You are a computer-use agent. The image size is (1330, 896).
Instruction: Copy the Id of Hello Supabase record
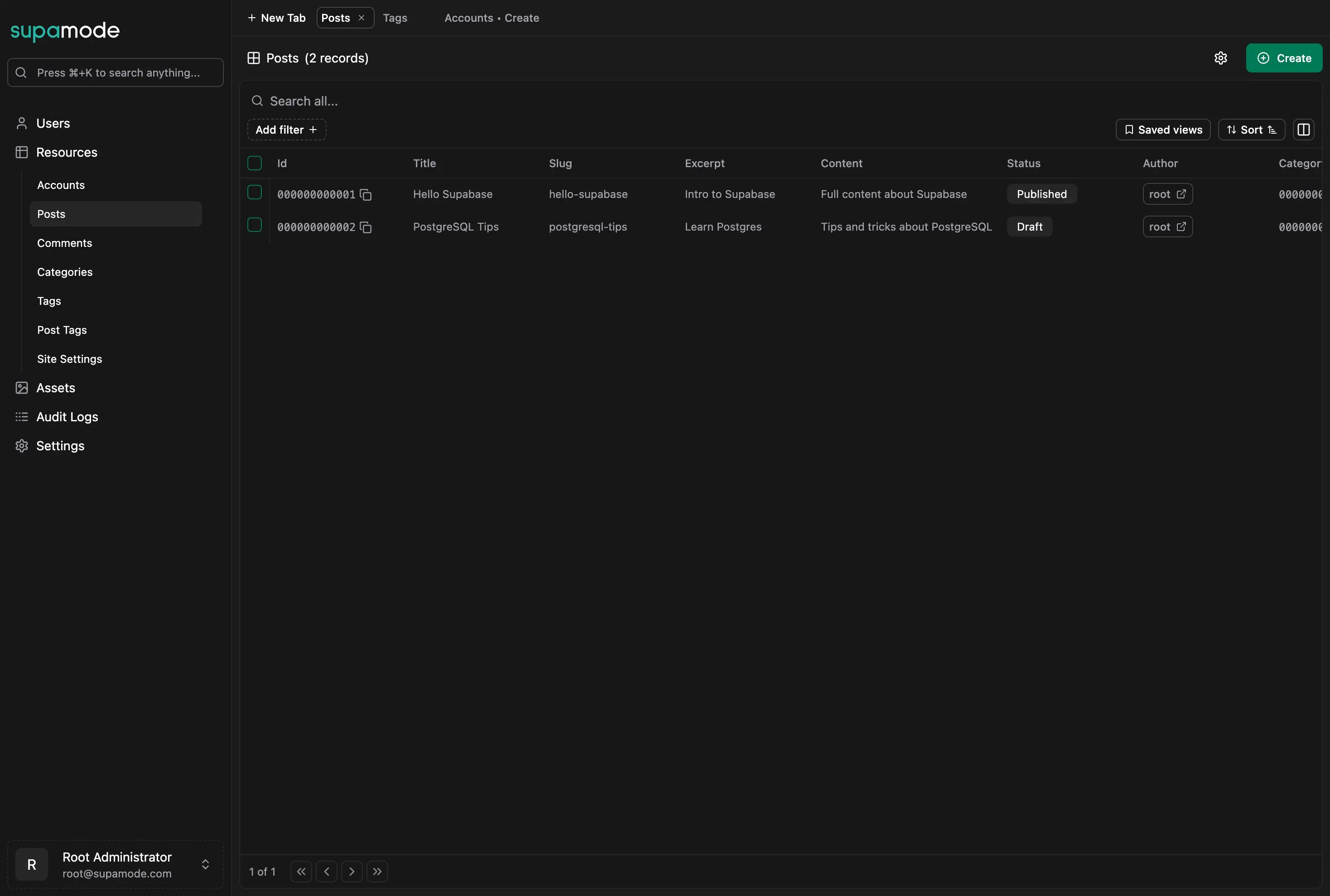pyautogui.click(x=366, y=194)
